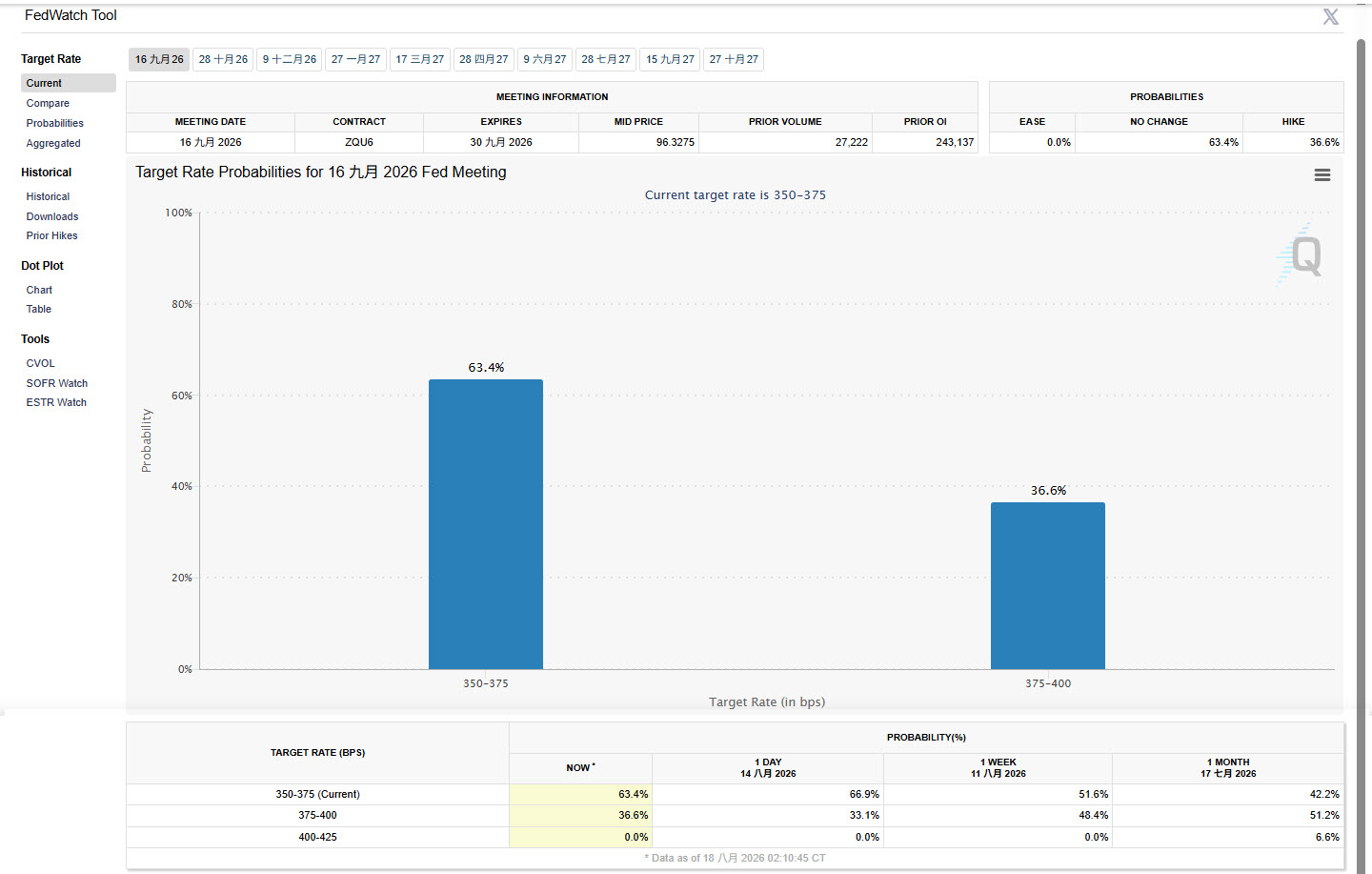The width and height of the screenshot is (1372, 874).
Task: Open the chart hamburger context menu
Action: pos(1322,175)
